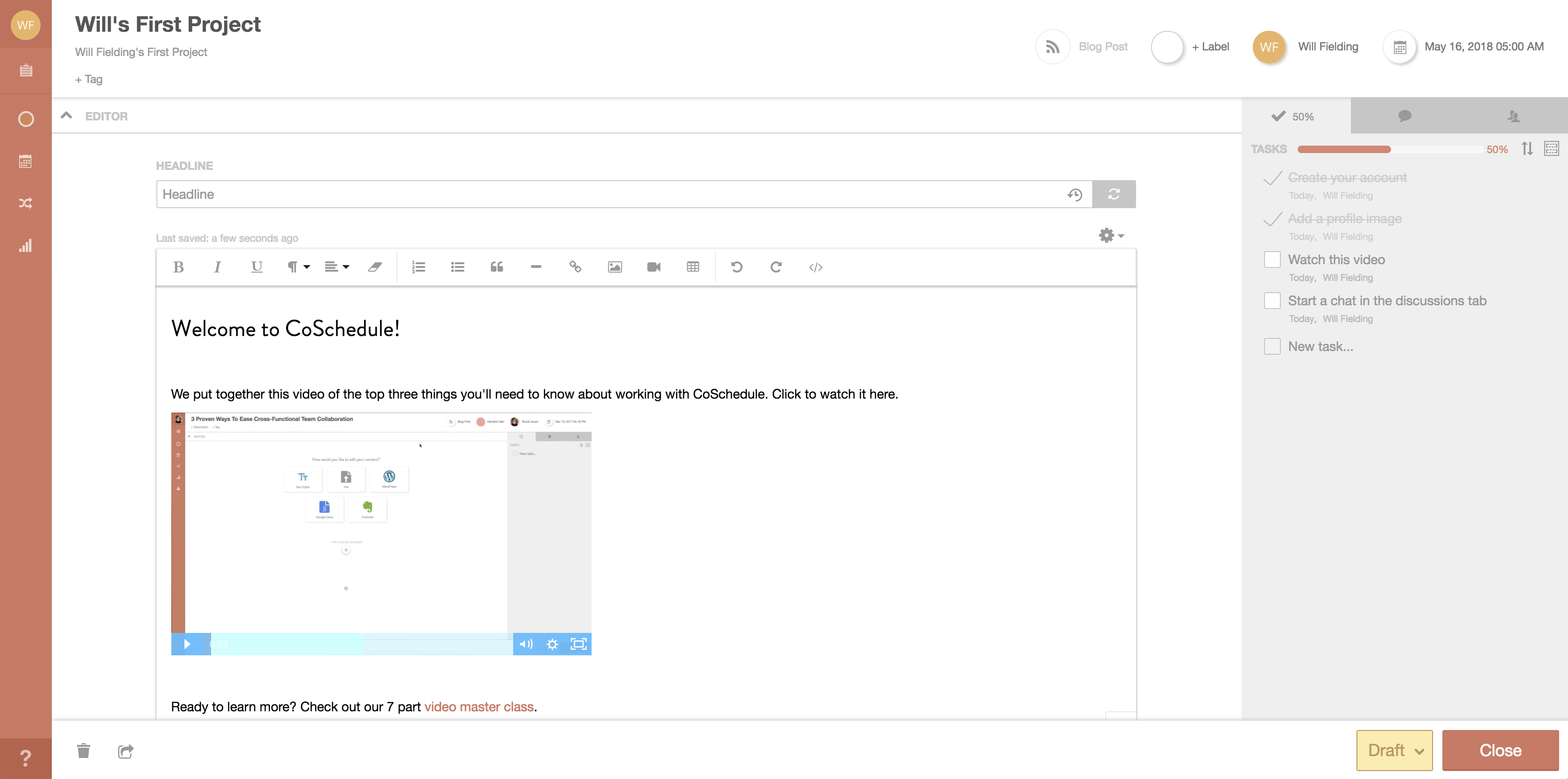
Task: Uncheck Add a profile image task
Action: click(1272, 219)
